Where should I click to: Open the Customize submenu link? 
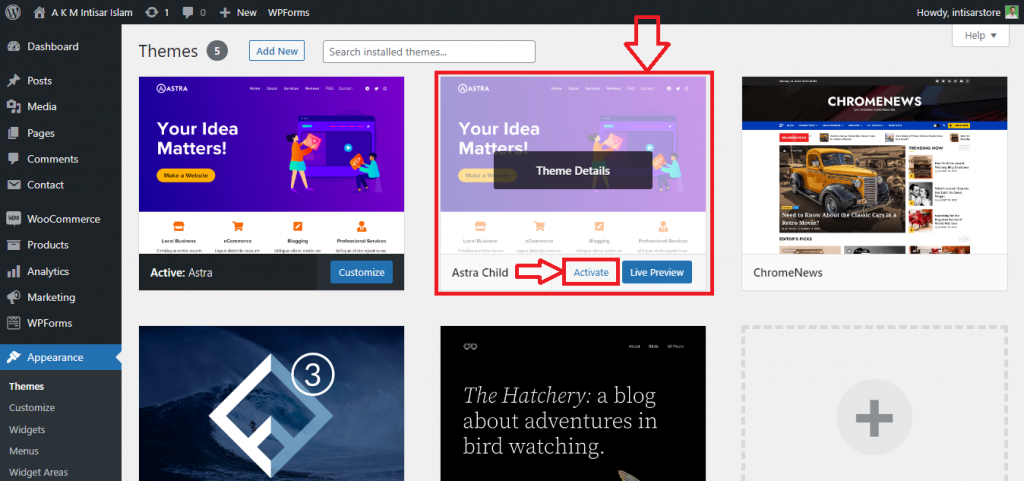(x=32, y=408)
